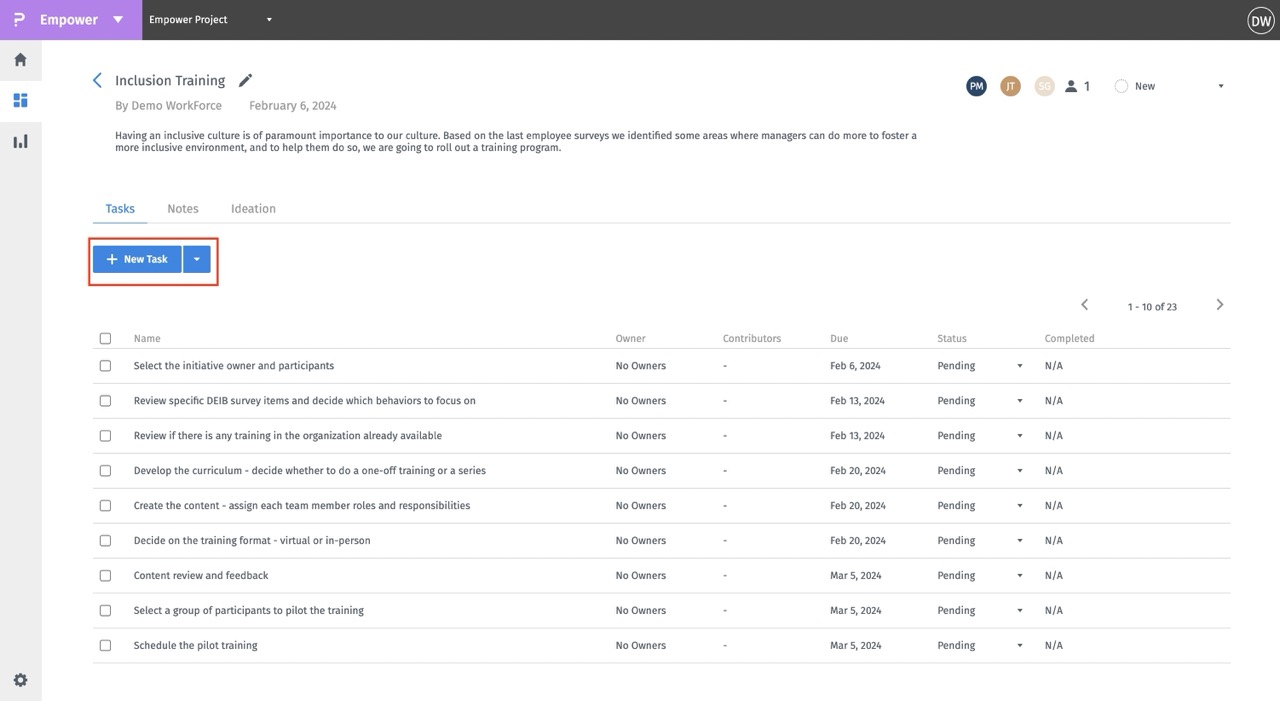Select checkbox for Content review and feedback
The height and width of the screenshot is (701, 1280).
[x=105, y=575]
